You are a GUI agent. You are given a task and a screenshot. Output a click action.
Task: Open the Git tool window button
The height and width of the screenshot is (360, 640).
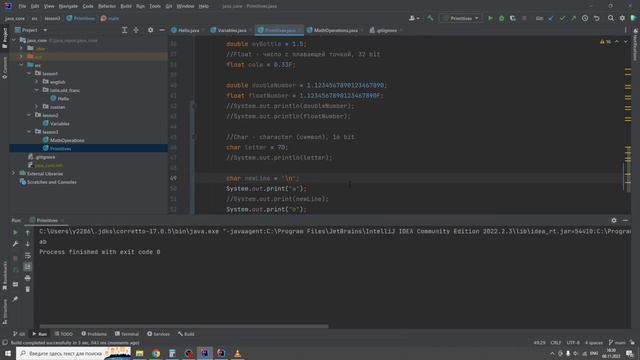point(19,334)
